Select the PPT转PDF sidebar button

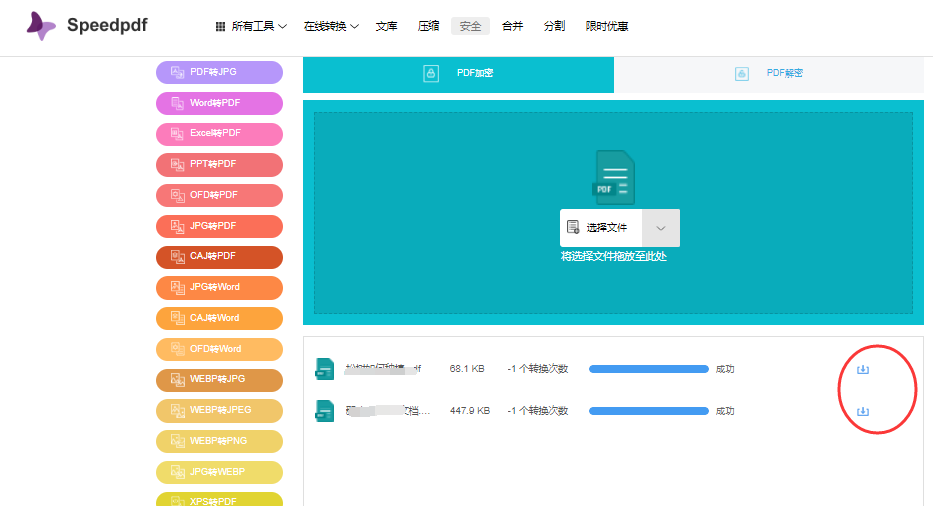tap(220, 164)
